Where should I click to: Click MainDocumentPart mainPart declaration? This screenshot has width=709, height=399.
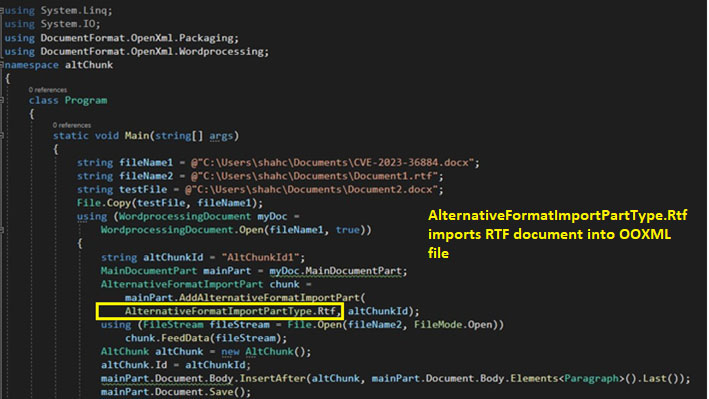point(176,271)
